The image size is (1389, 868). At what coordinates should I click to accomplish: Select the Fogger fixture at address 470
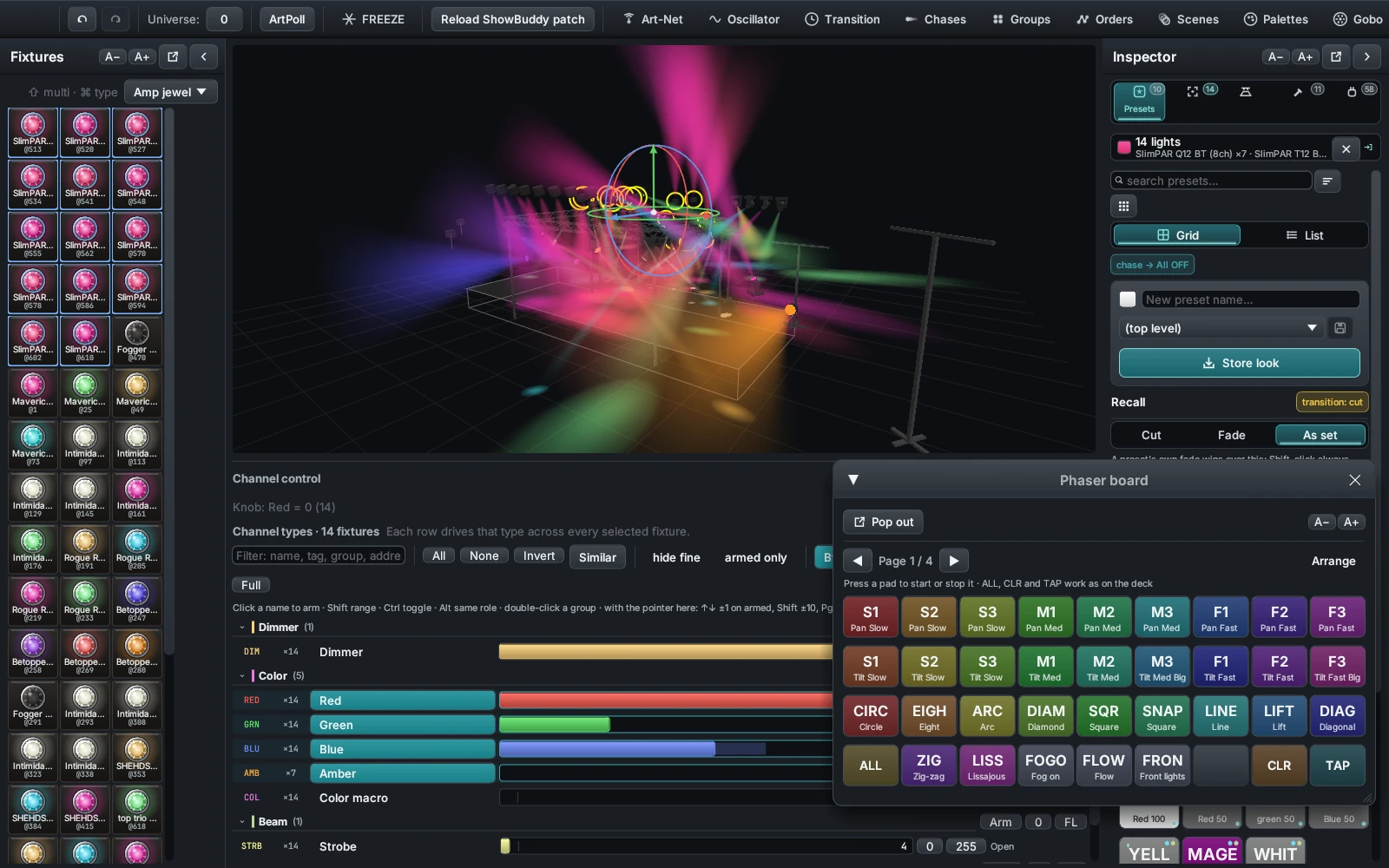click(137, 341)
